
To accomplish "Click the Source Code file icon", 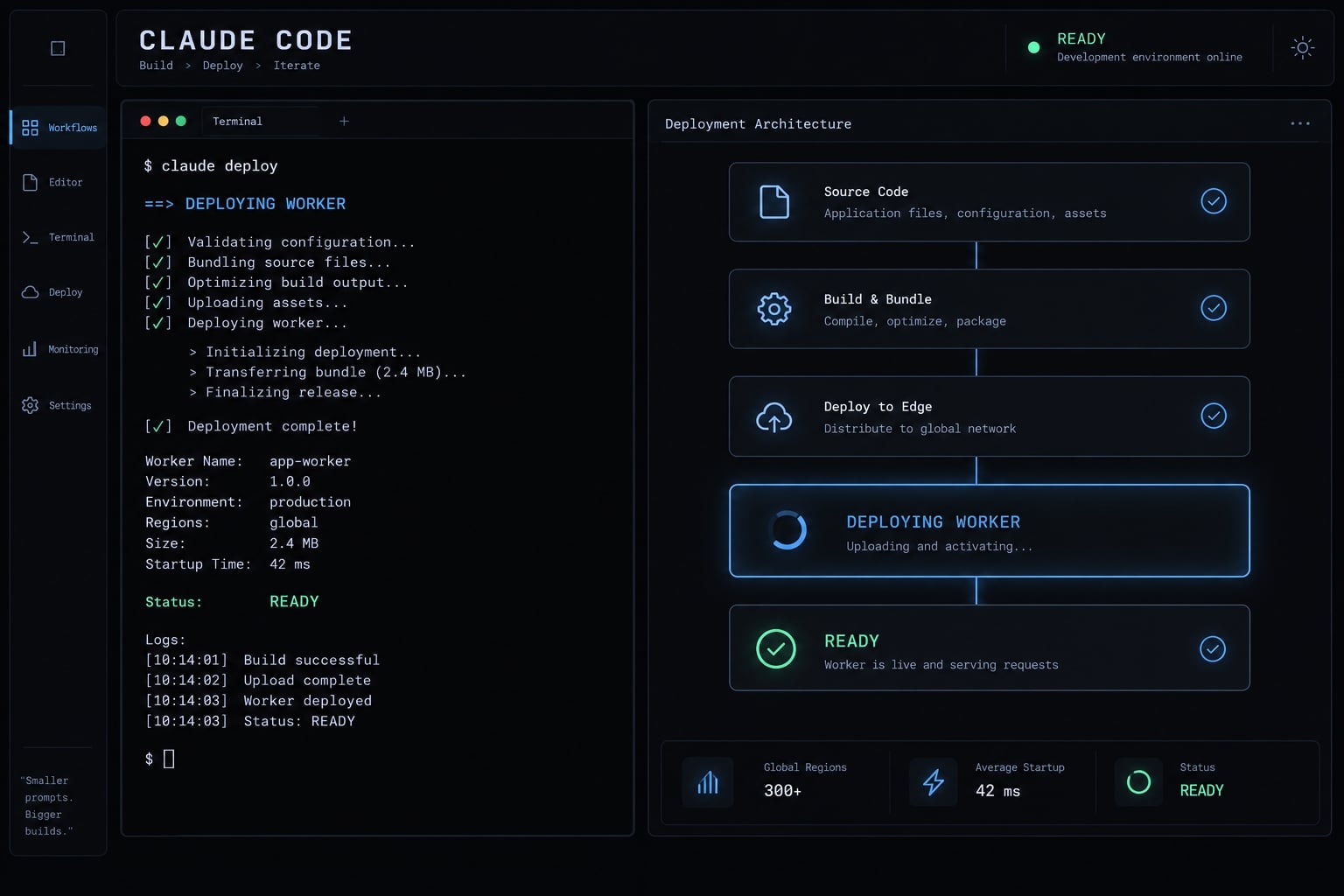I will tap(774, 202).
